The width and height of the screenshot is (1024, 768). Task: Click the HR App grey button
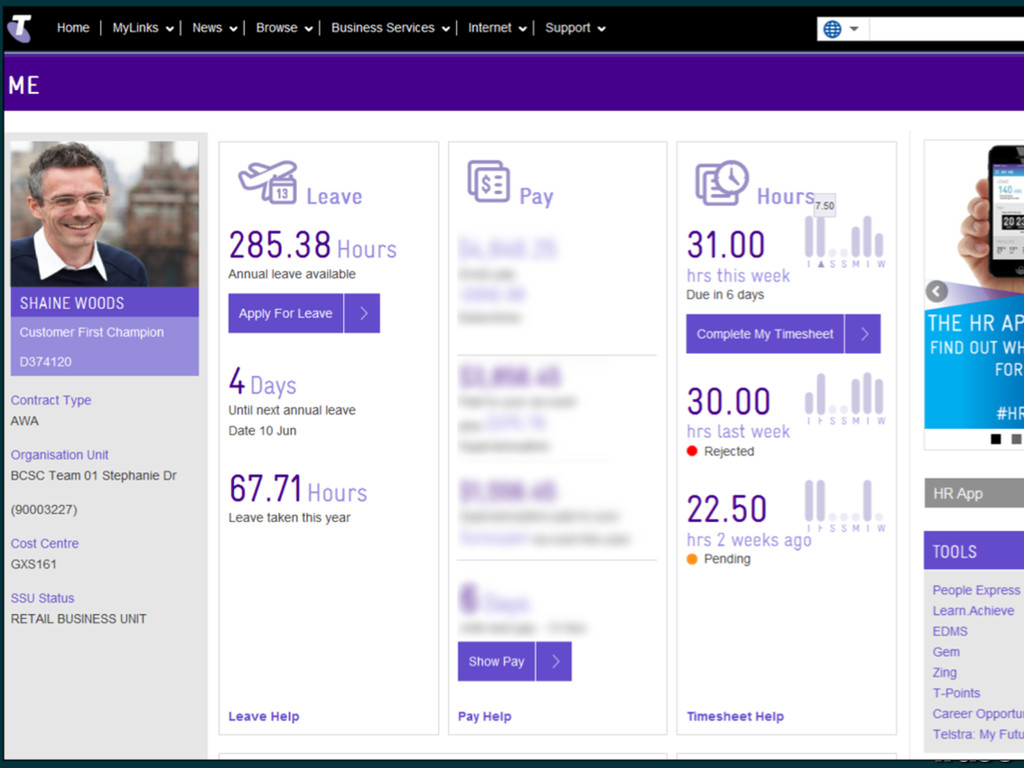coord(974,493)
